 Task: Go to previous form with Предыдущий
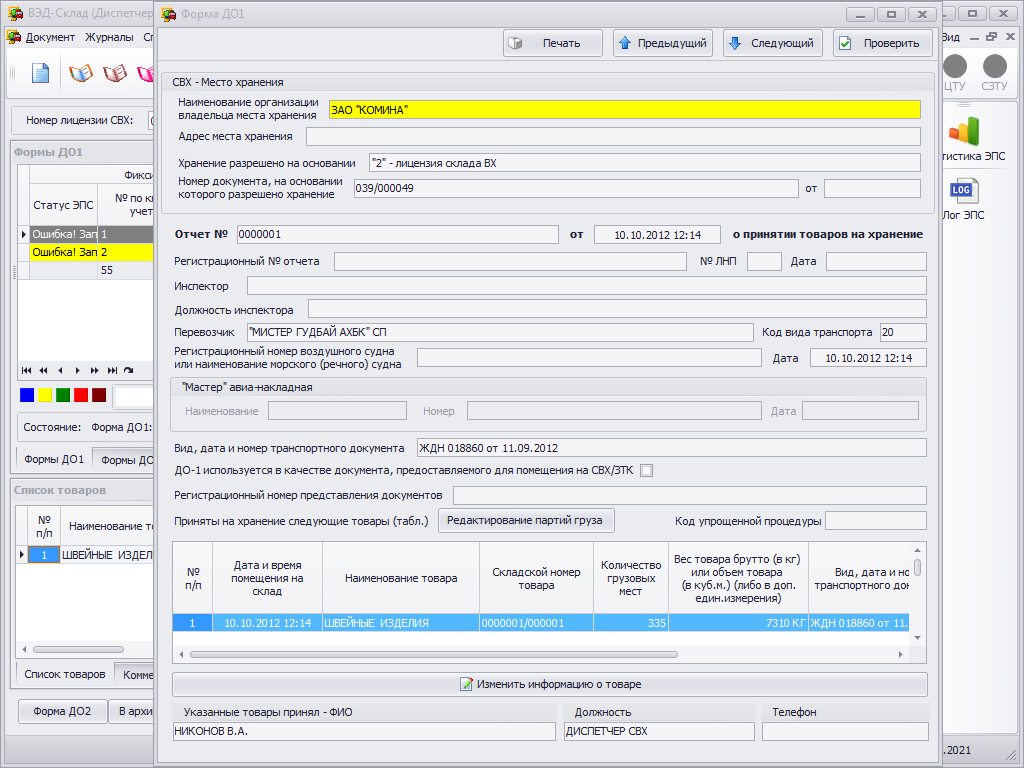pyautogui.click(x=662, y=43)
